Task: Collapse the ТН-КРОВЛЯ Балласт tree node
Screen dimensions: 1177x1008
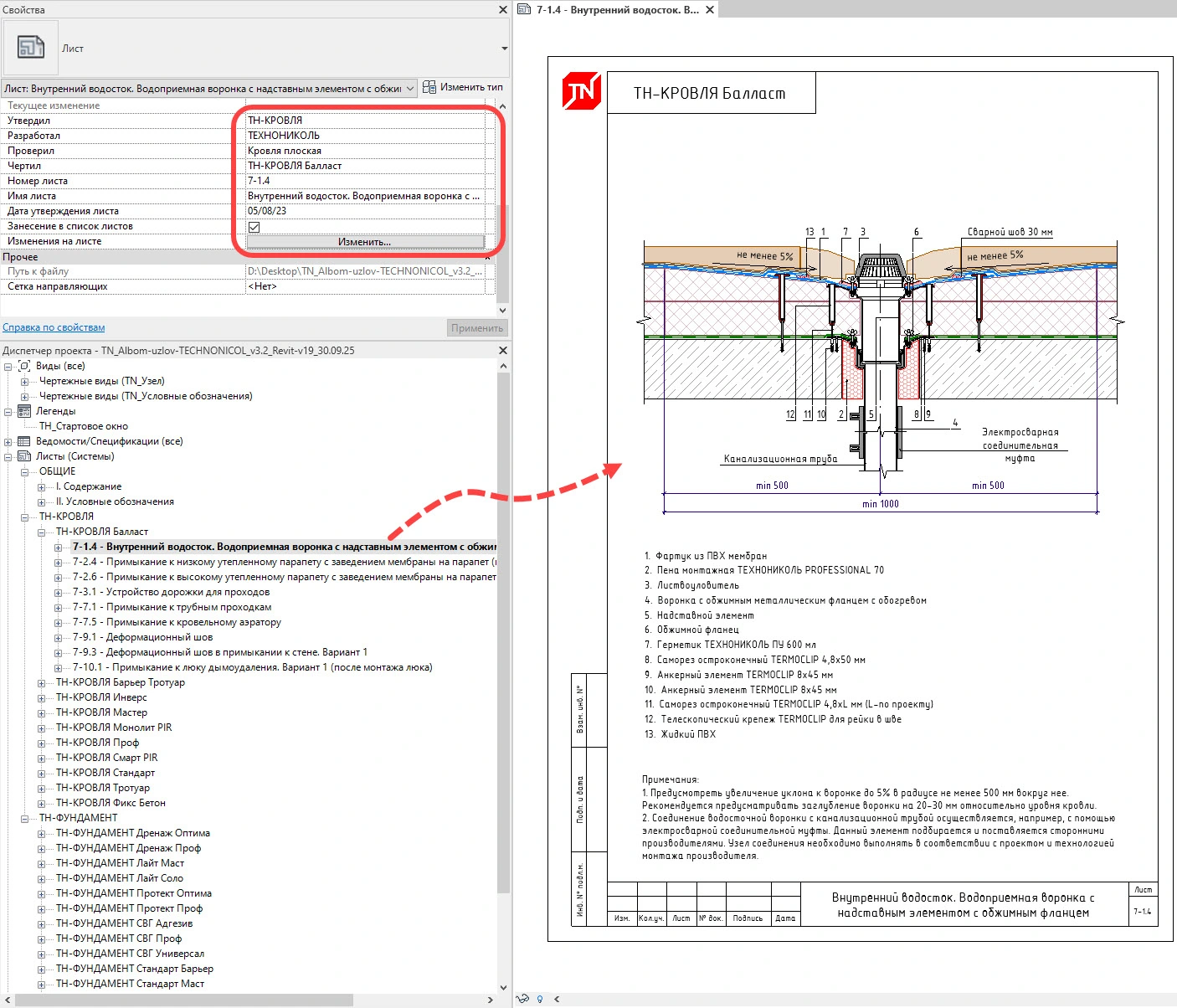Action: [x=42, y=532]
